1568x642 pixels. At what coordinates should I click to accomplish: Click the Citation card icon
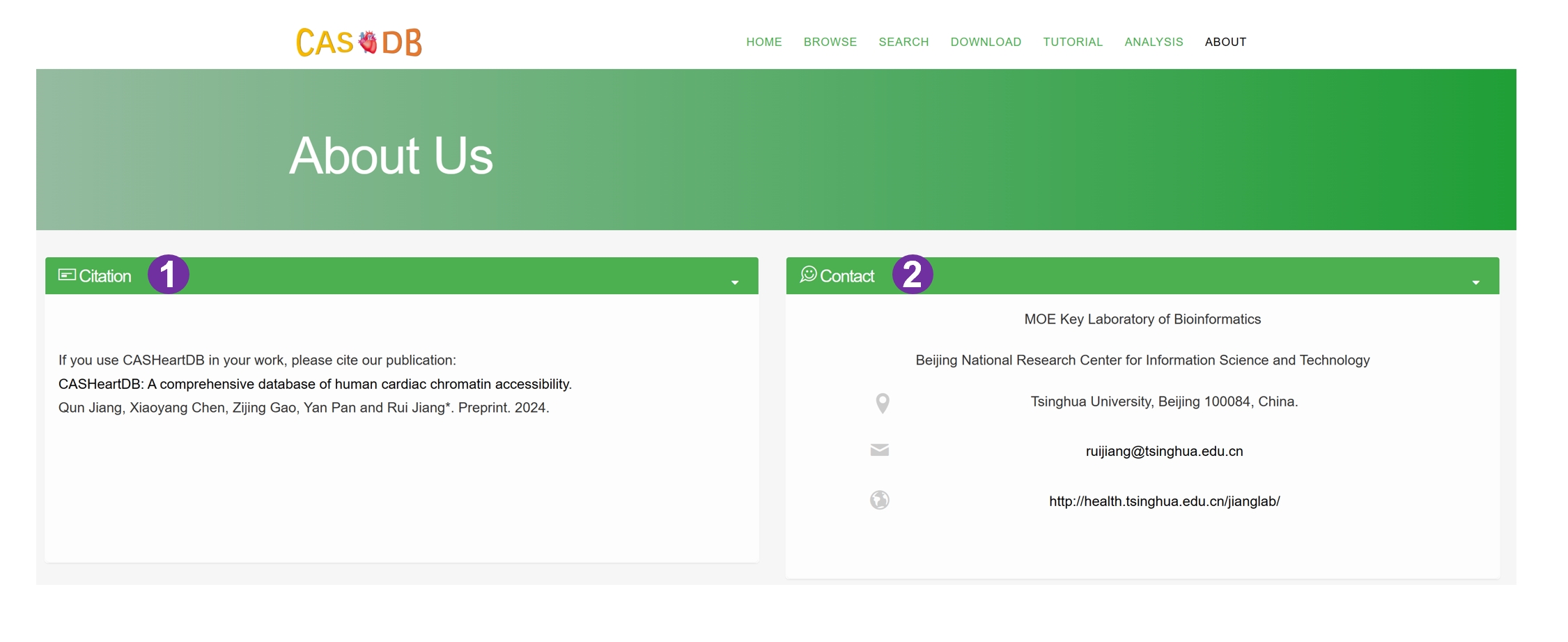[67, 275]
